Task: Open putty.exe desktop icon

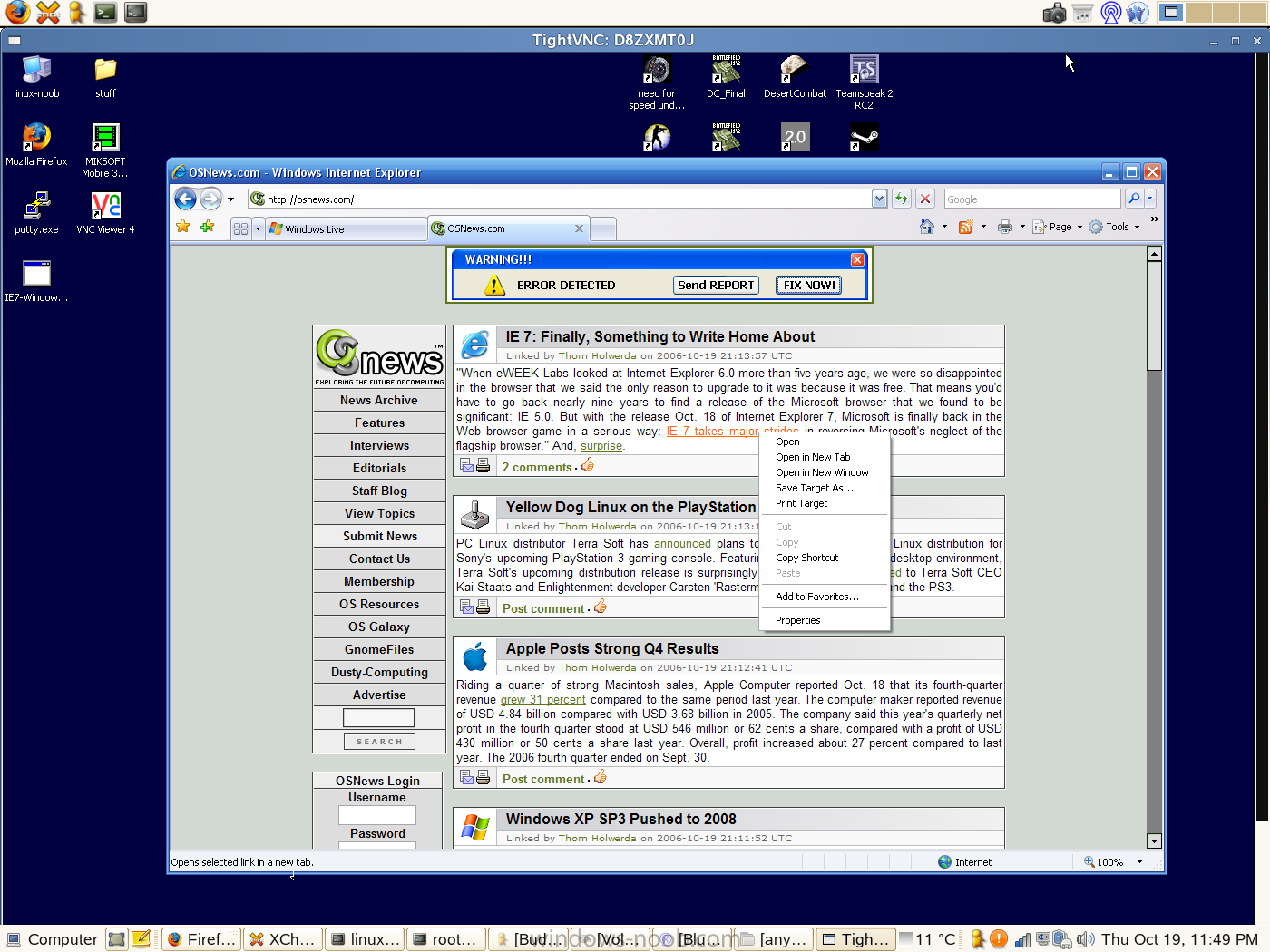Action: click(36, 213)
